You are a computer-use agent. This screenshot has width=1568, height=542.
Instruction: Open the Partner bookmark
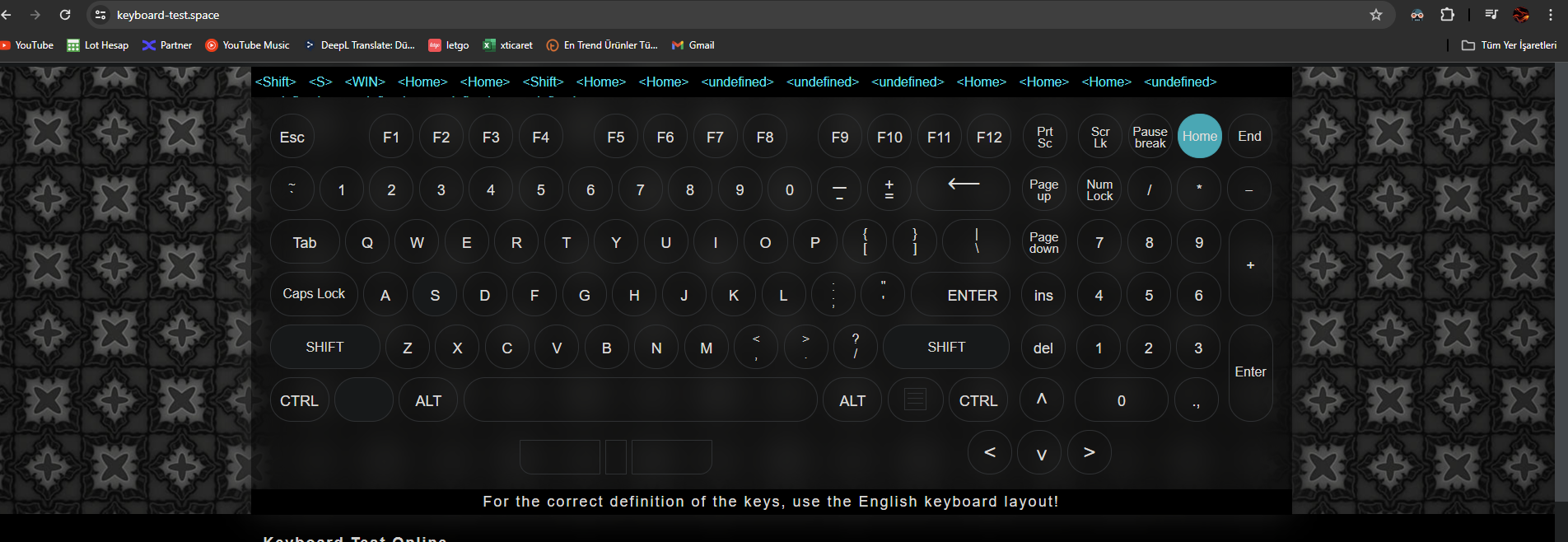tap(167, 45)
